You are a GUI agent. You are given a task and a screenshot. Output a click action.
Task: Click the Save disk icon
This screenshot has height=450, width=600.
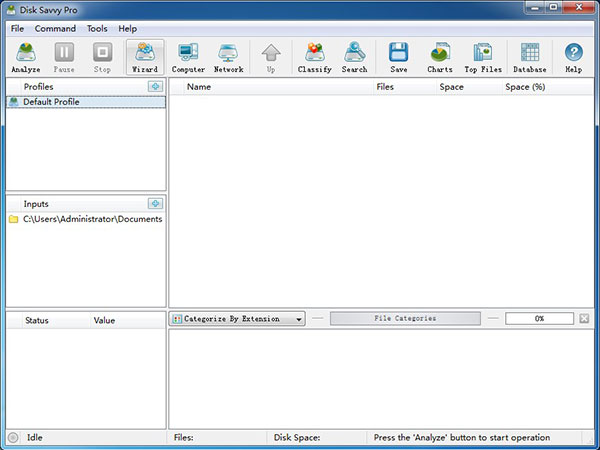click(x=398, y=58)
